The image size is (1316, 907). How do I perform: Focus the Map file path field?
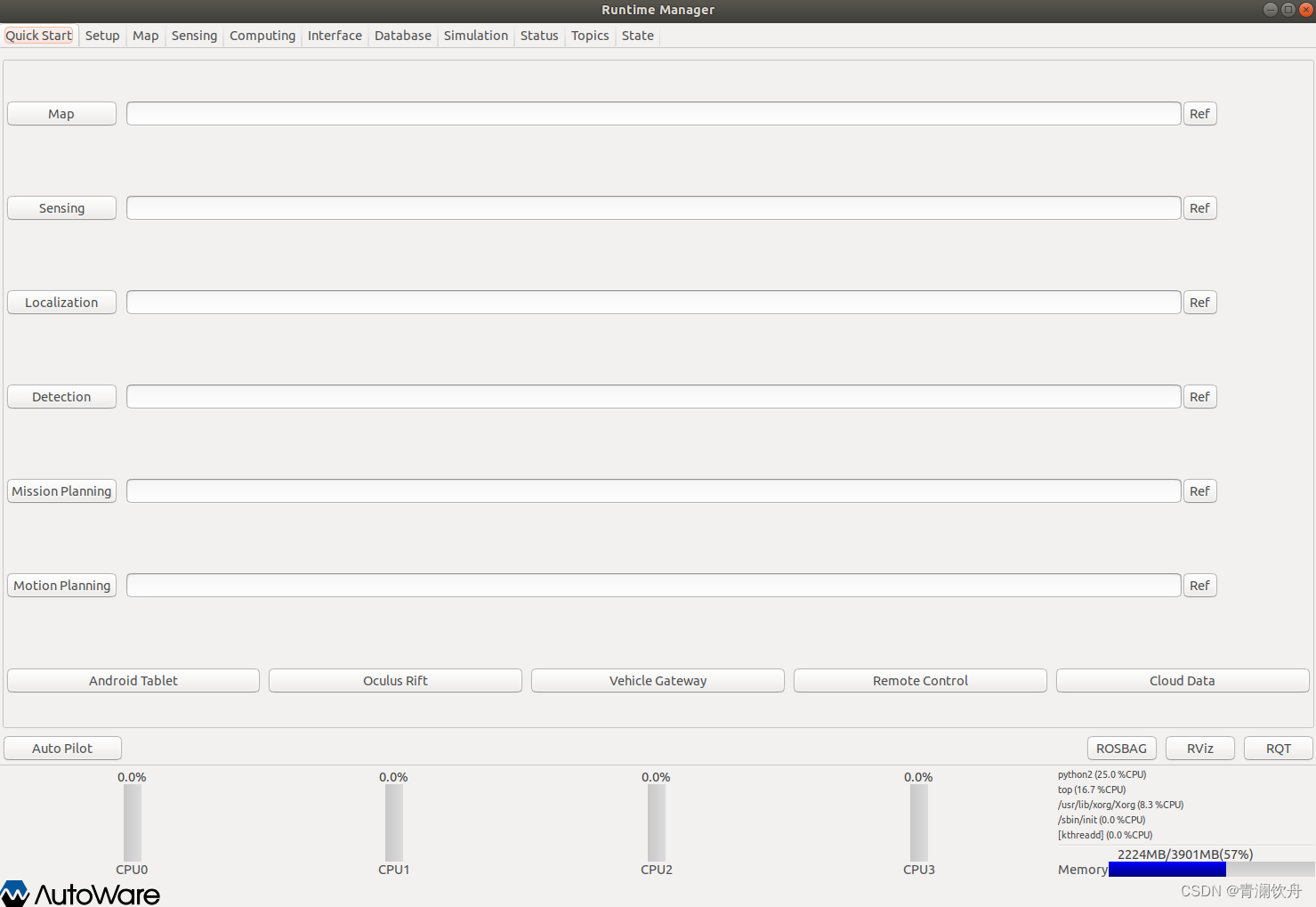point(654,114)
